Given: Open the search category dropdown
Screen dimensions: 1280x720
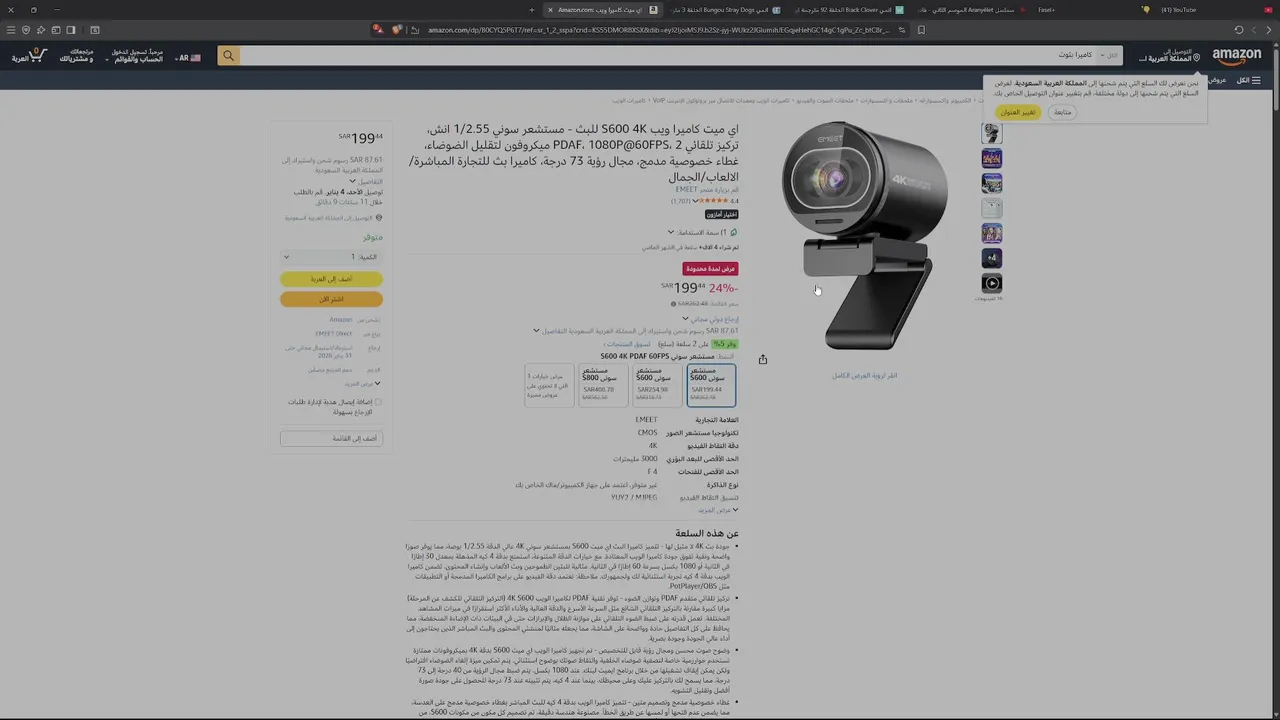Looking at the screenshot, I should click(1109, 56).
